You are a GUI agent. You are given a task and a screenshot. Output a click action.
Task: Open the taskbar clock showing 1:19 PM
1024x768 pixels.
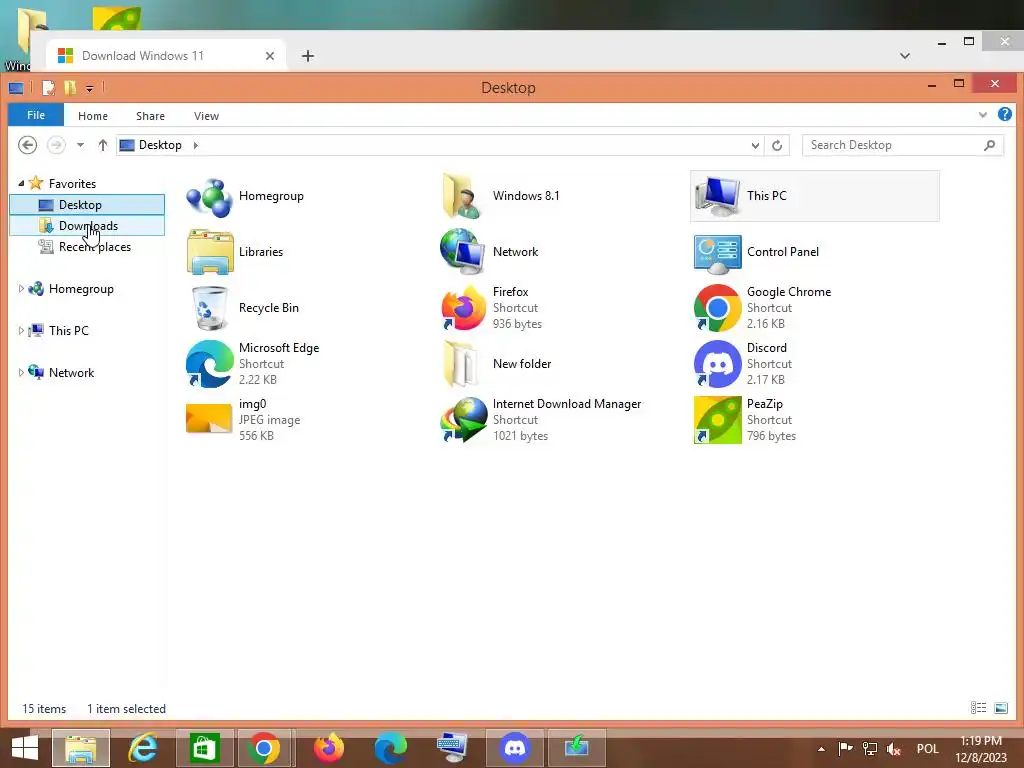[x=981, y=748]
